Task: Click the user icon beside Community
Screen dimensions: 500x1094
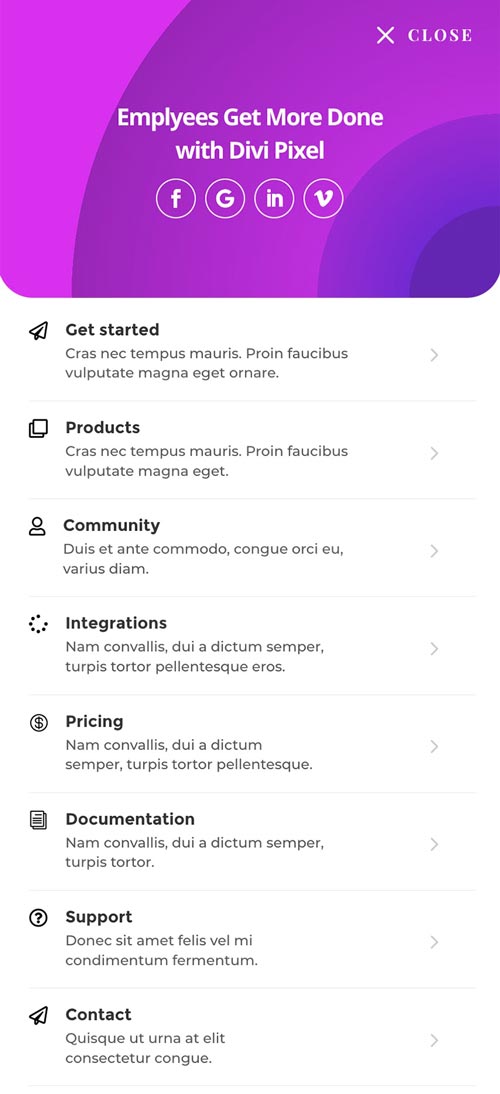Action: (37, 526)
